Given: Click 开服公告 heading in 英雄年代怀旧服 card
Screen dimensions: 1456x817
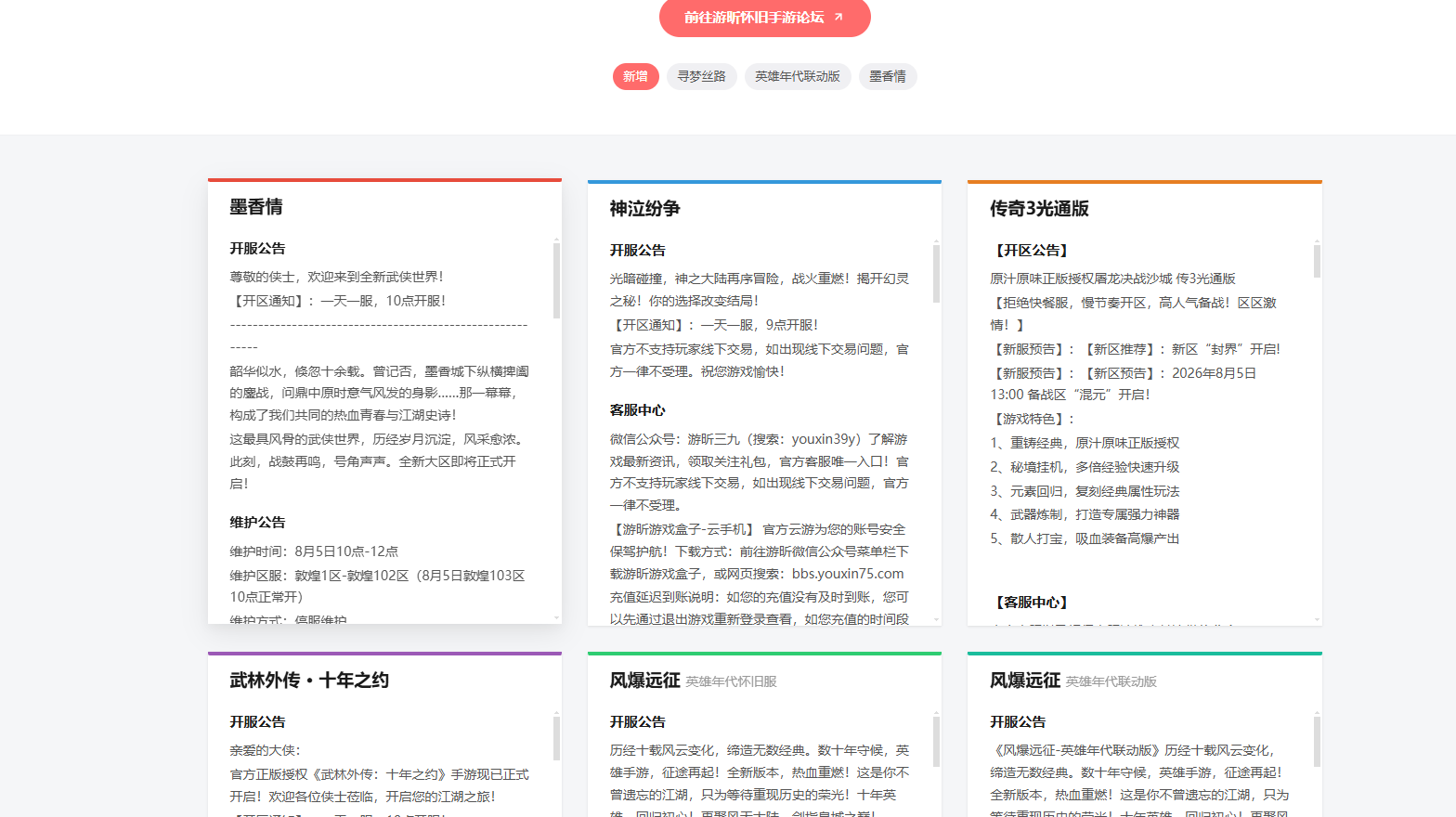Looking at the screenshot, I should pos(638,721).
